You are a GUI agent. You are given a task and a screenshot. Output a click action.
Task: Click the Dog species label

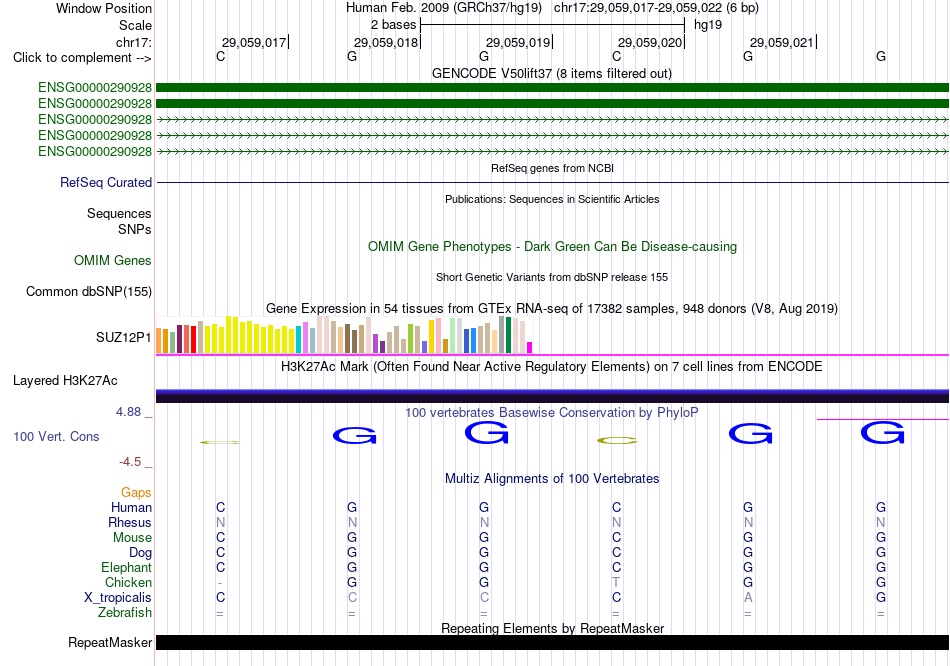coord(140,553)
